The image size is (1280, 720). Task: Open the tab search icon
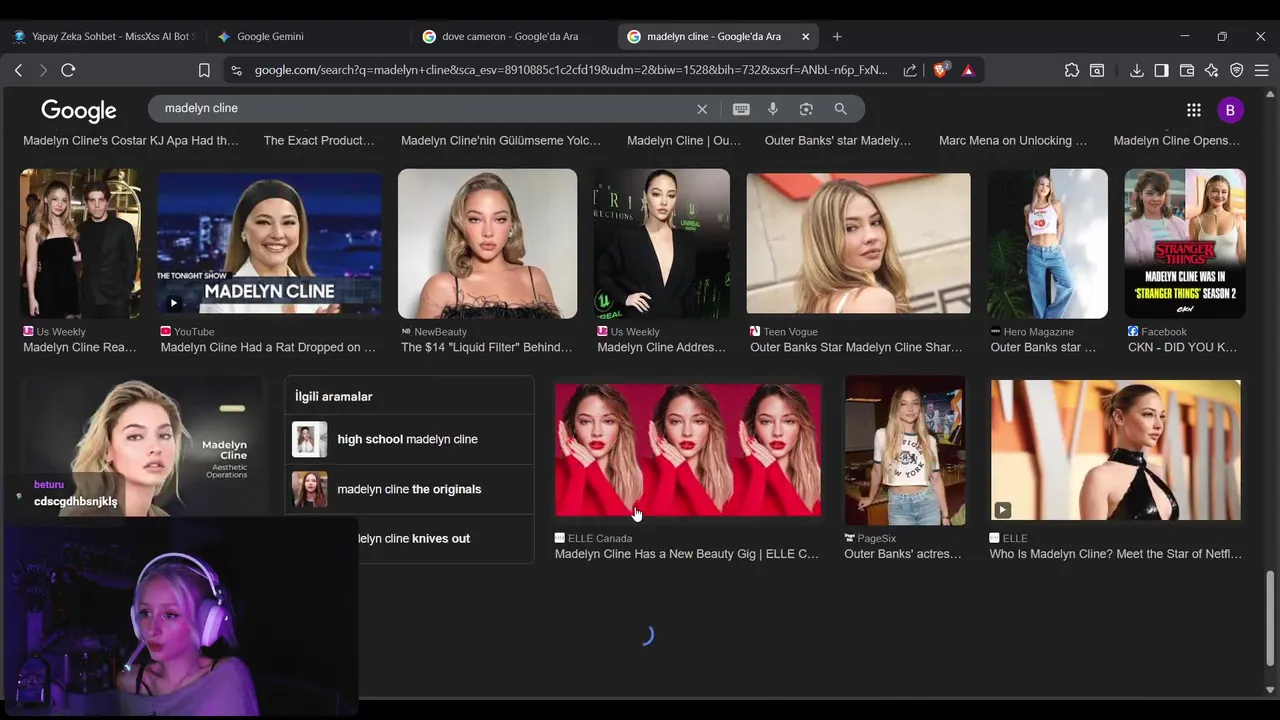pyautogui.click(x=1097, y=70)
